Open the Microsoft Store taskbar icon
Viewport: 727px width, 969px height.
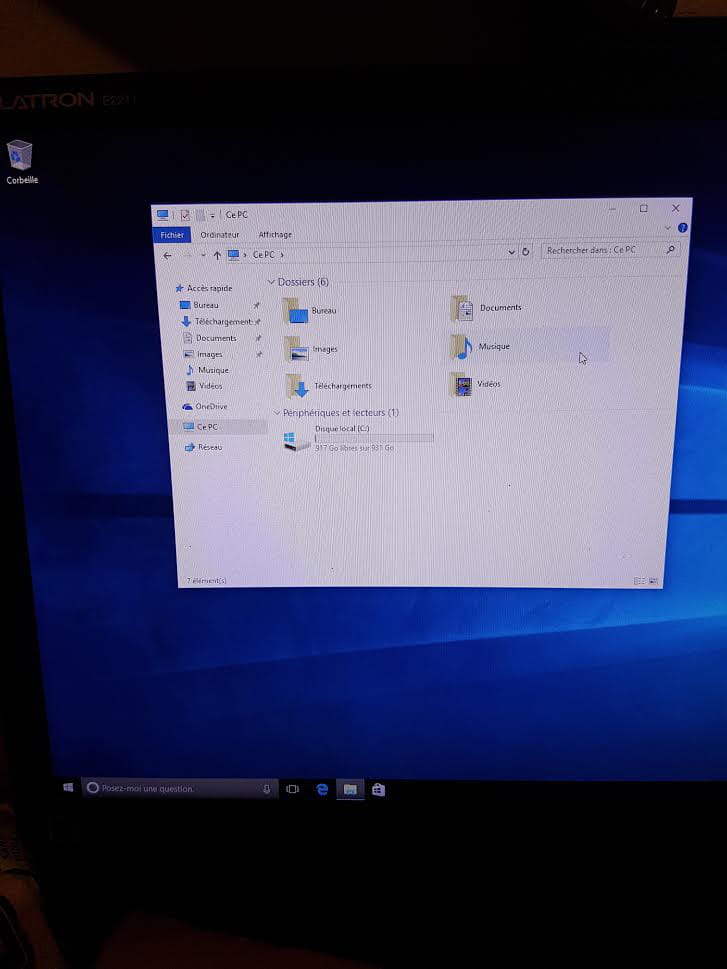[378, 790]
